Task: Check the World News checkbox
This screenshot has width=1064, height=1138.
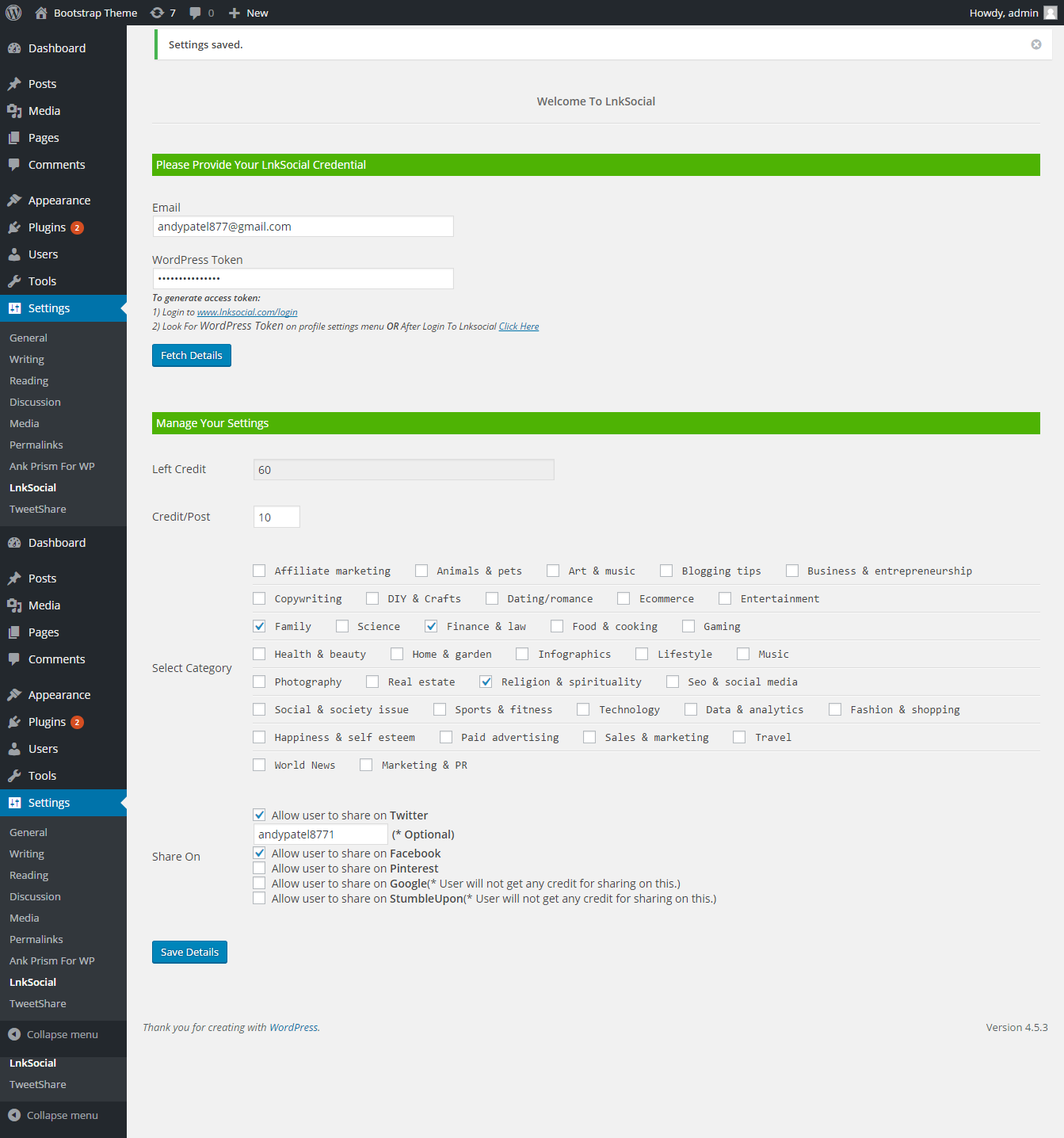Action: (x=259, y=765)
